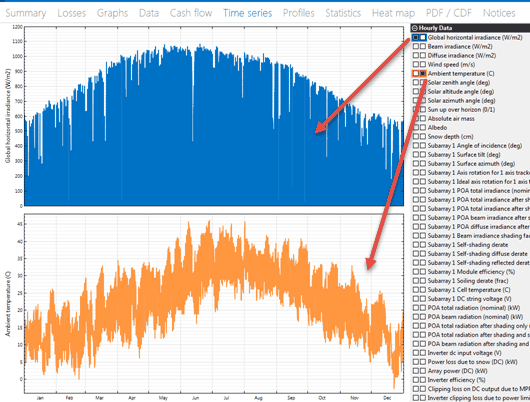
Task: Check left checkbox for Wind speed (m/s)
Action: point(416,64)
